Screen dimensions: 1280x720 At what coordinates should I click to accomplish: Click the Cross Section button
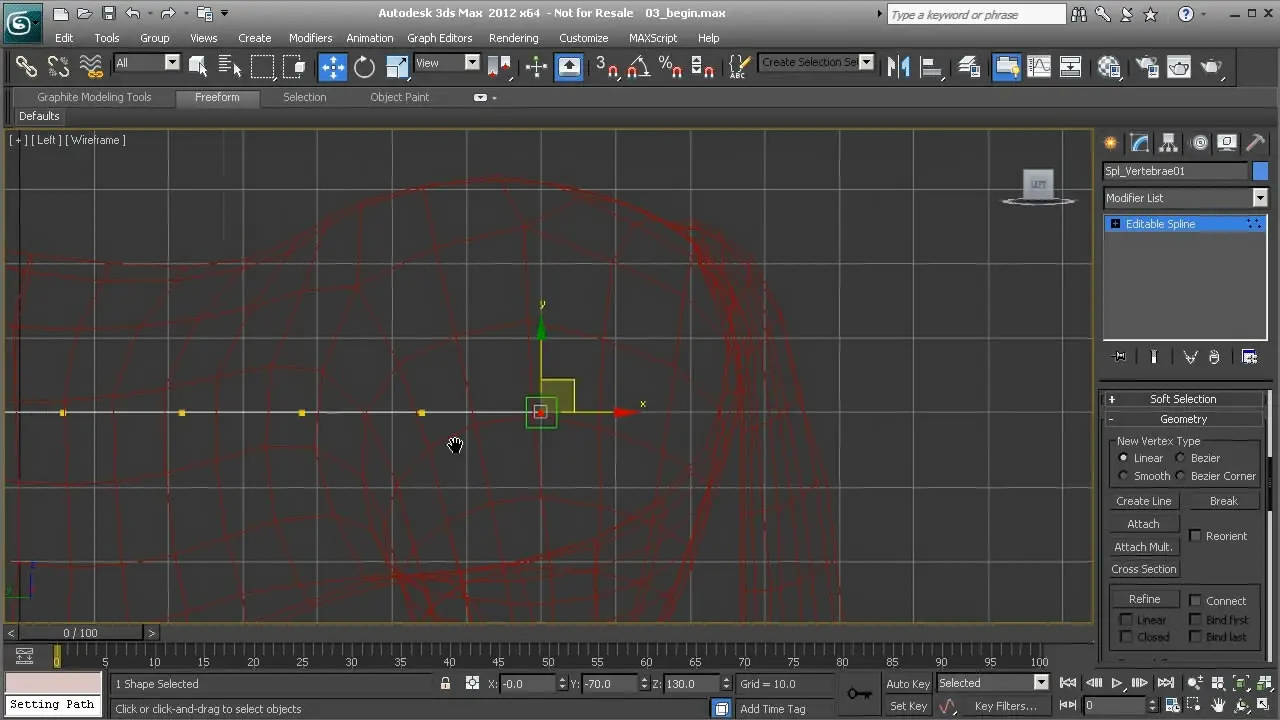click(1144, 569)
